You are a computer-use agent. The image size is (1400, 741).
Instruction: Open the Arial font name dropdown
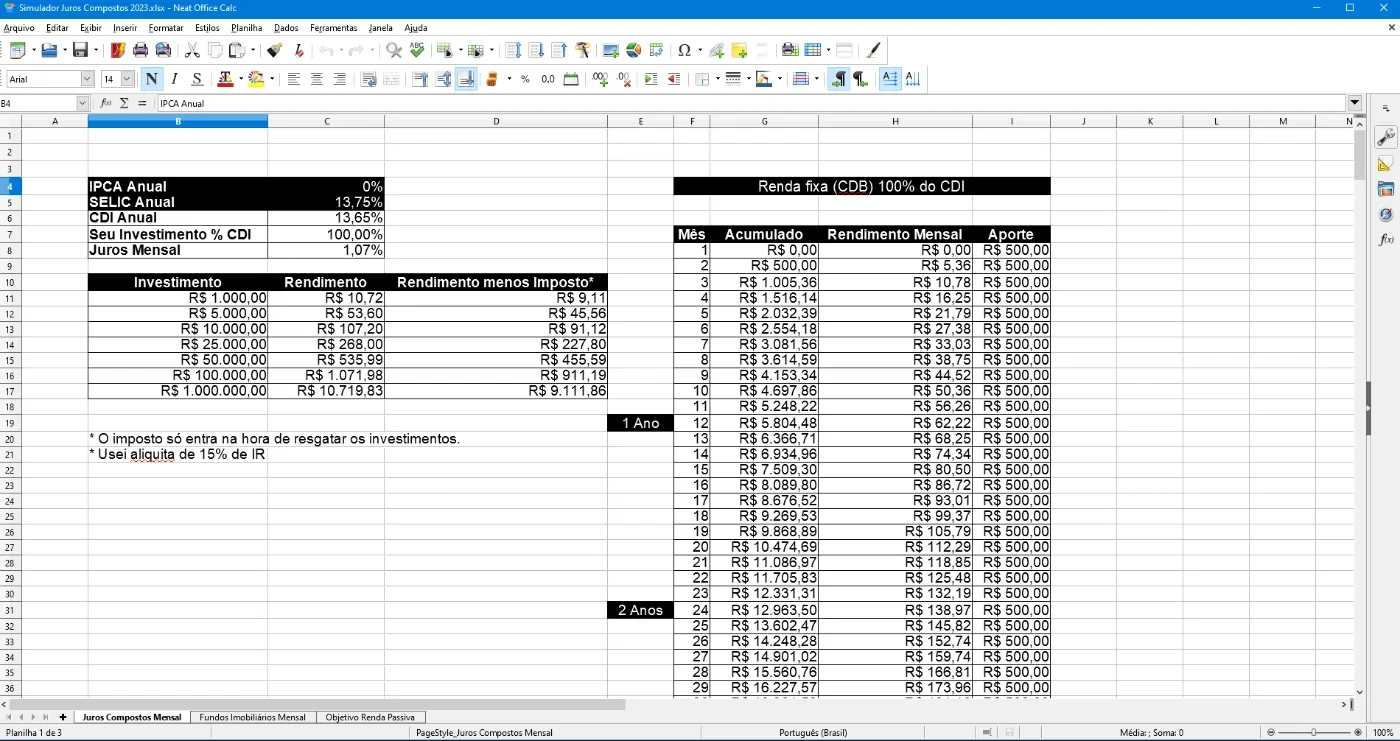87,79
